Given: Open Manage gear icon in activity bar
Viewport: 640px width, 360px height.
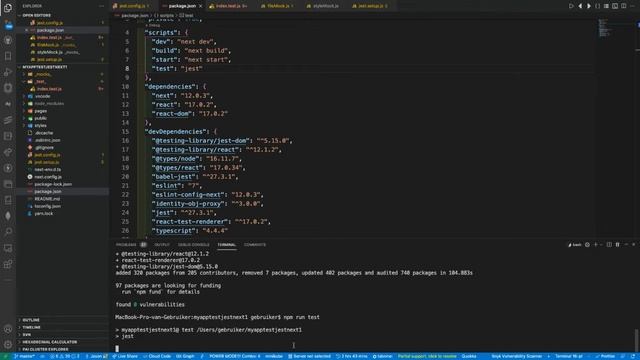Looking at the screenshot, I should 8,344.
